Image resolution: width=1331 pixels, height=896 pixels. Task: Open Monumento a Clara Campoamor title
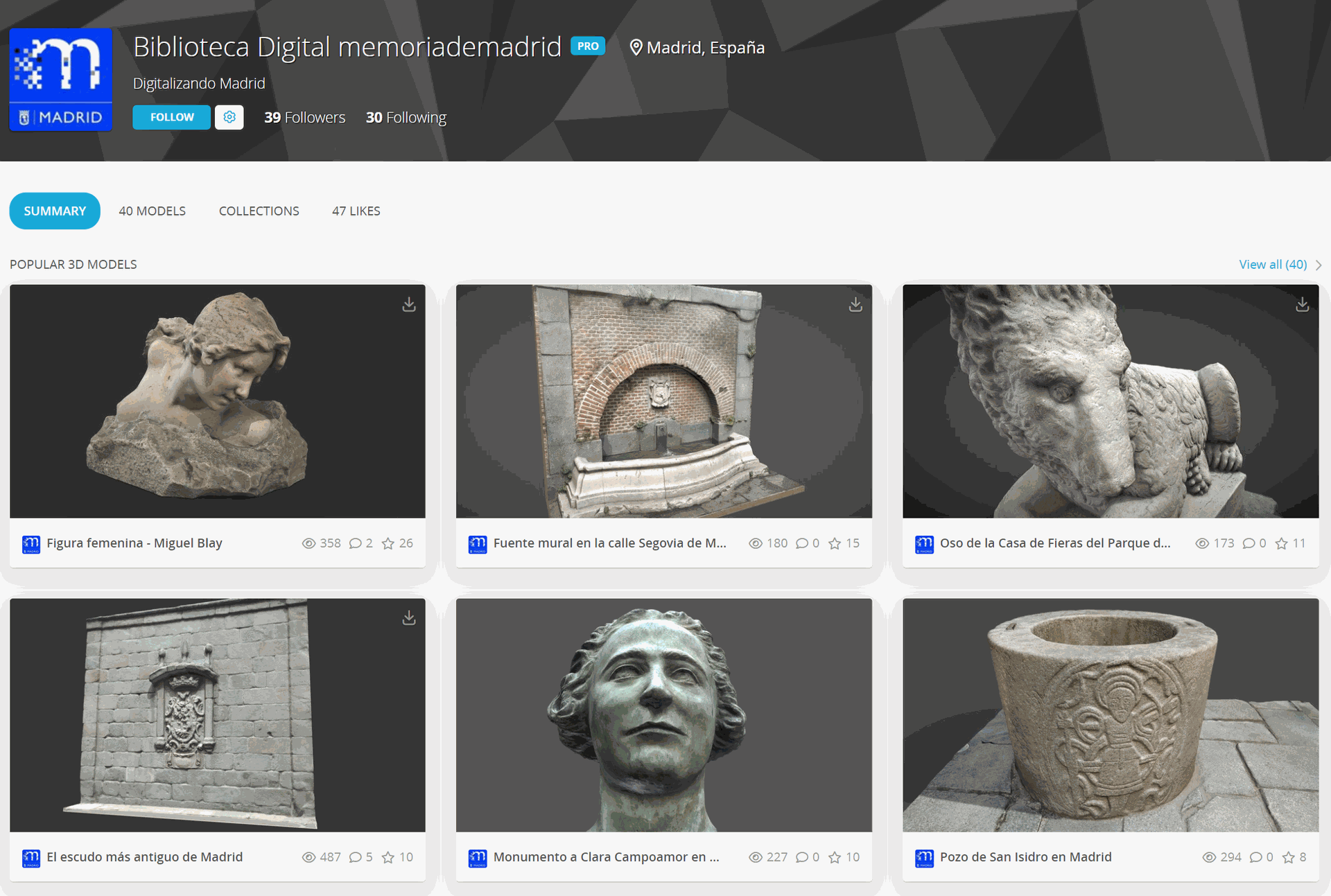tap(607, 857)
